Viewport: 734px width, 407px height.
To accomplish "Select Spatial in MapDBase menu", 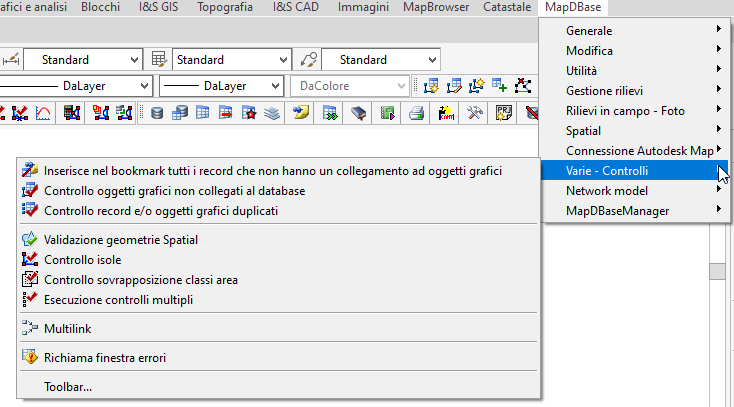I will coord(634,131).
